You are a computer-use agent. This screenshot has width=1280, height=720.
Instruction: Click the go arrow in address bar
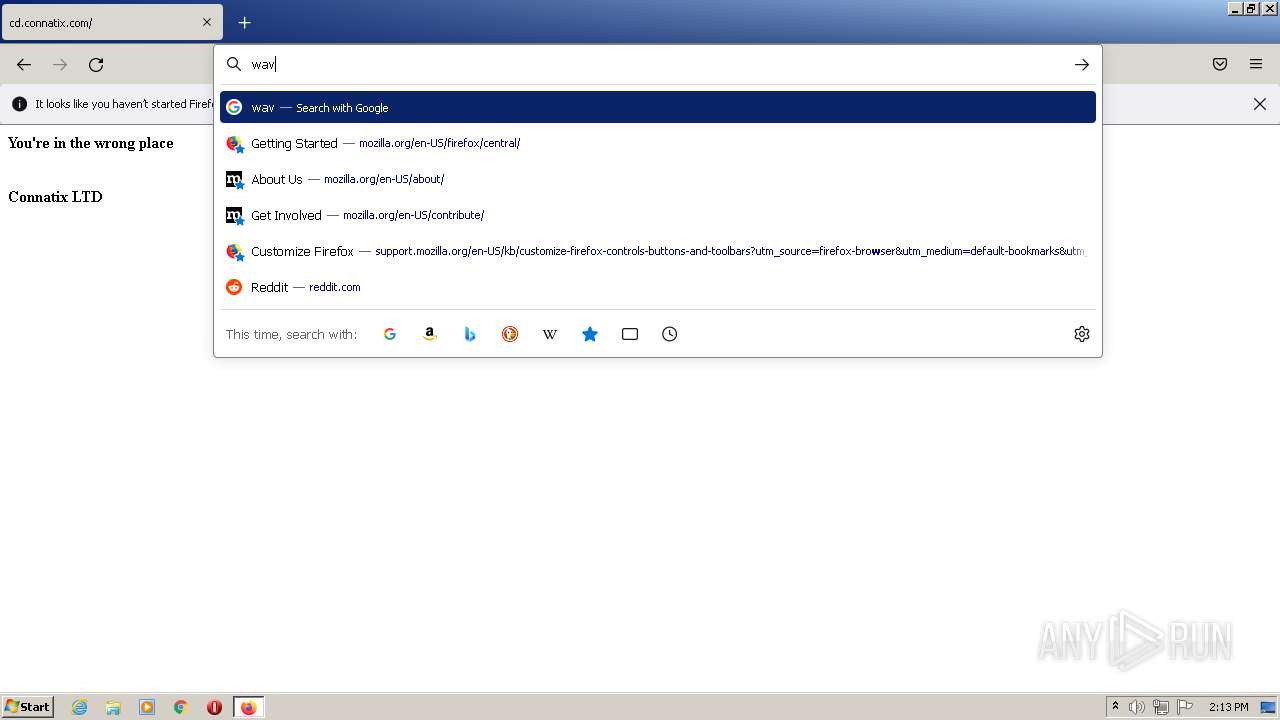coord(1082,64)
